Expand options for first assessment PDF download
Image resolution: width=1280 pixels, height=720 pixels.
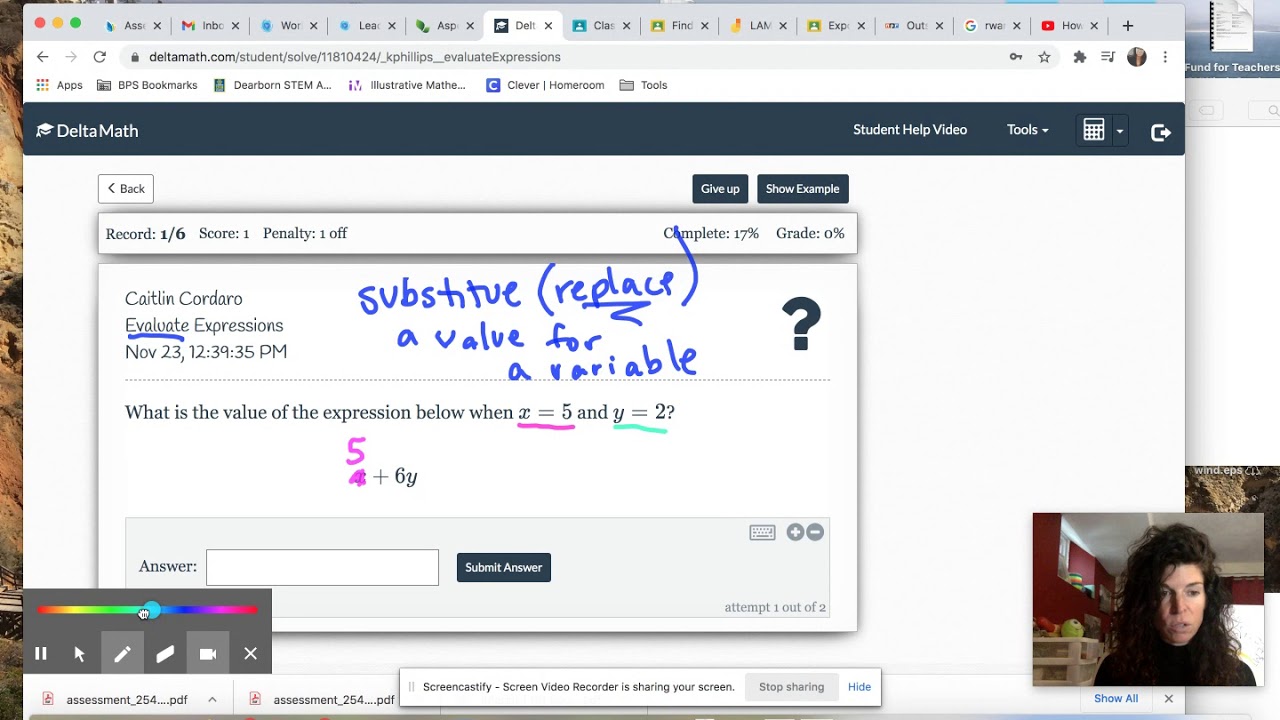[212, 699]
